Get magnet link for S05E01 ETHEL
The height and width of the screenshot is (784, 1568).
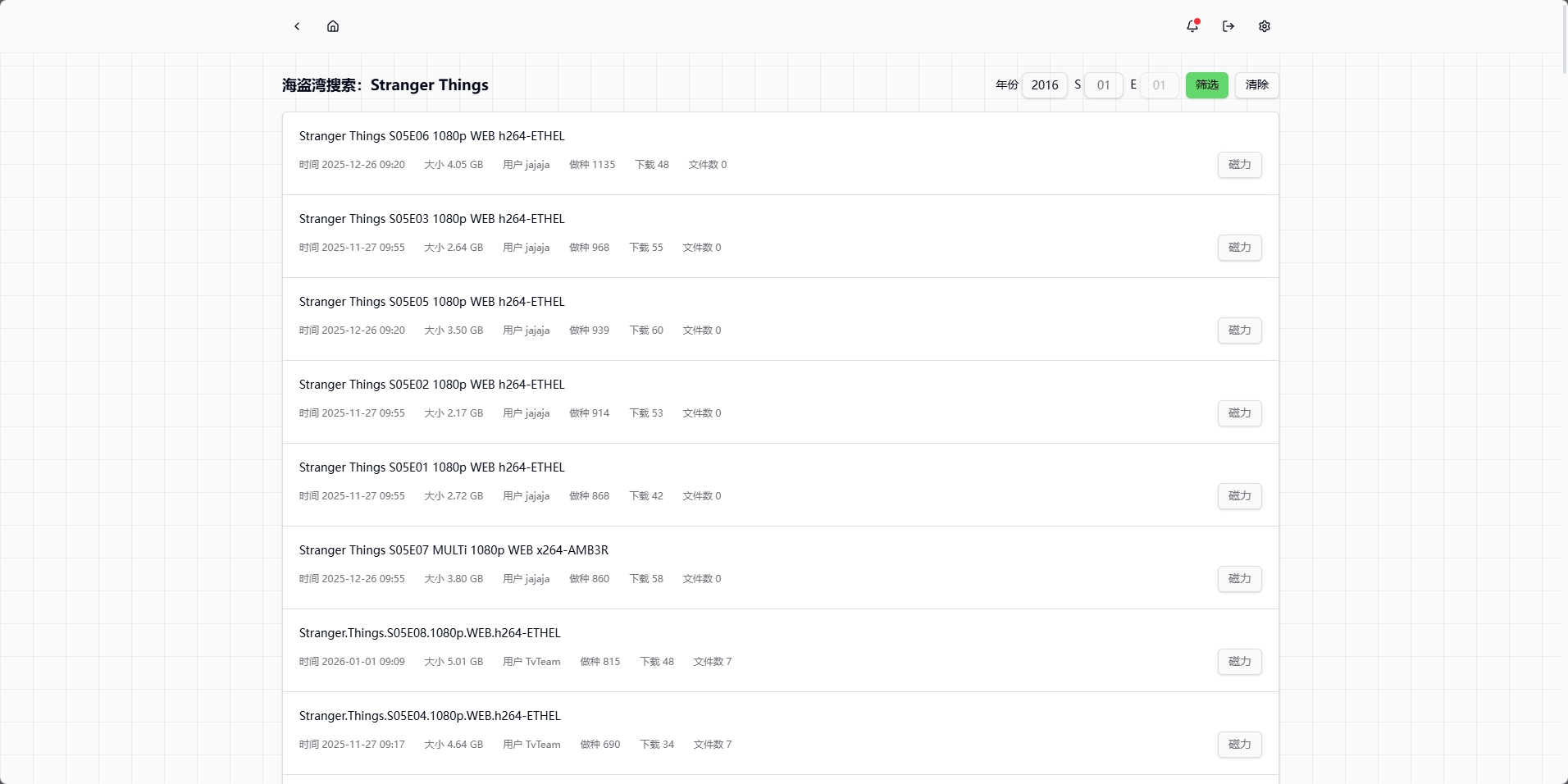1240,496
